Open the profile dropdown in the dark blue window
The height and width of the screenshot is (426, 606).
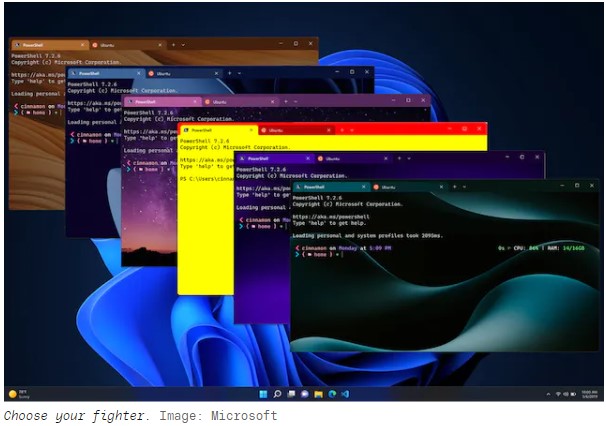click(239, 73)
